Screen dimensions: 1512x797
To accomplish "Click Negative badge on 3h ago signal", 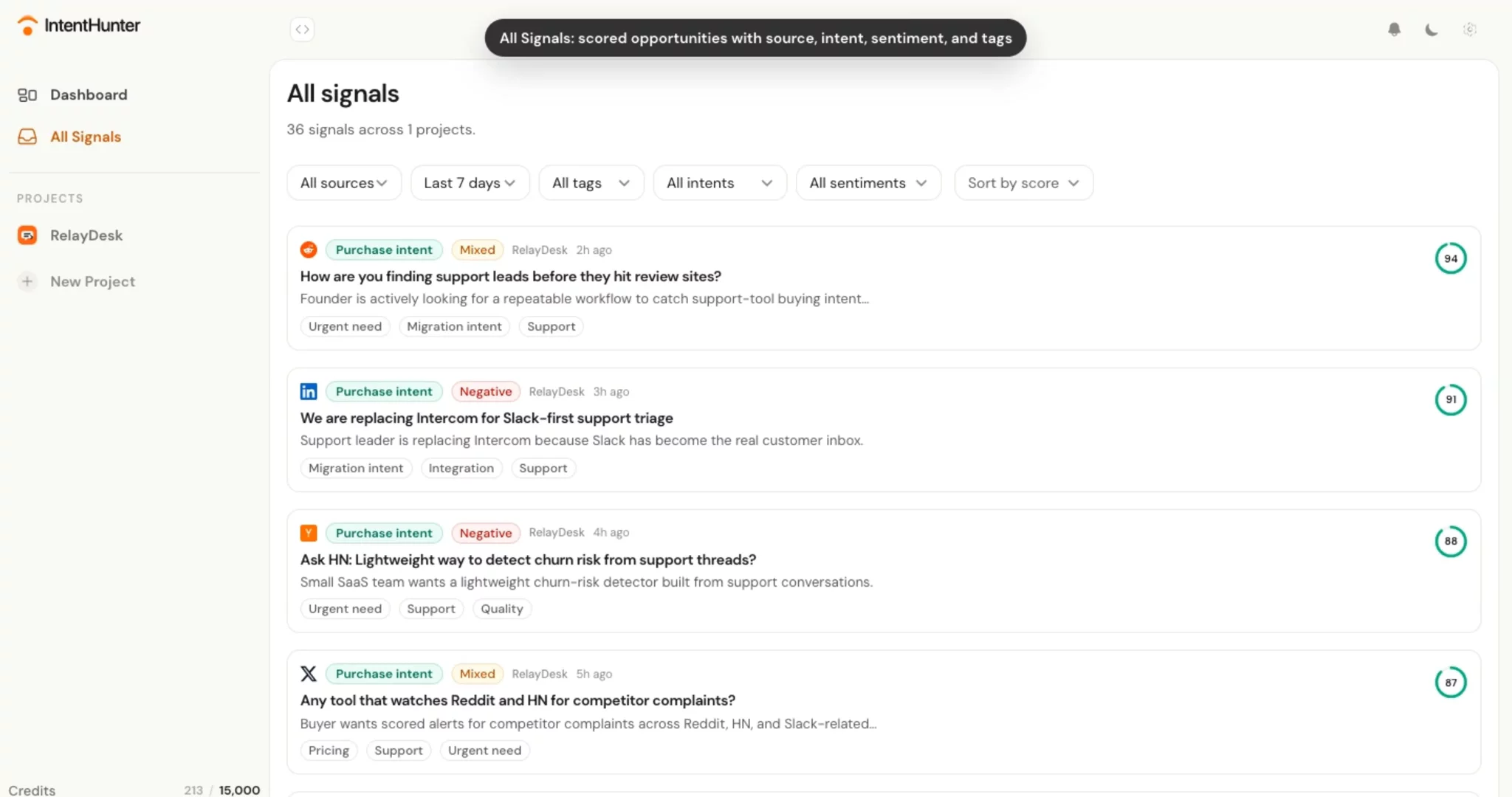I will (x=486, y=391).
